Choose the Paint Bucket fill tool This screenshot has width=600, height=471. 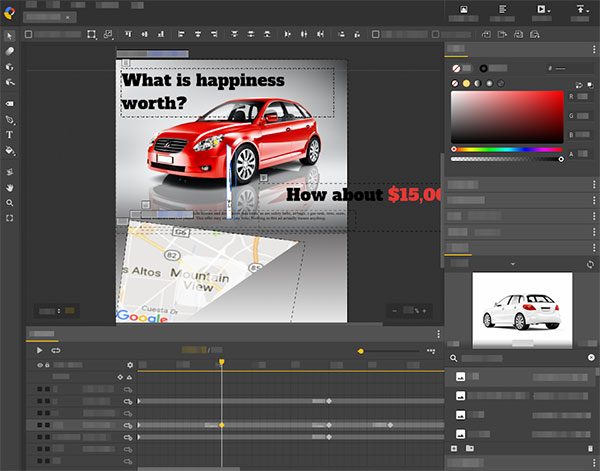(x=10, y=150)
